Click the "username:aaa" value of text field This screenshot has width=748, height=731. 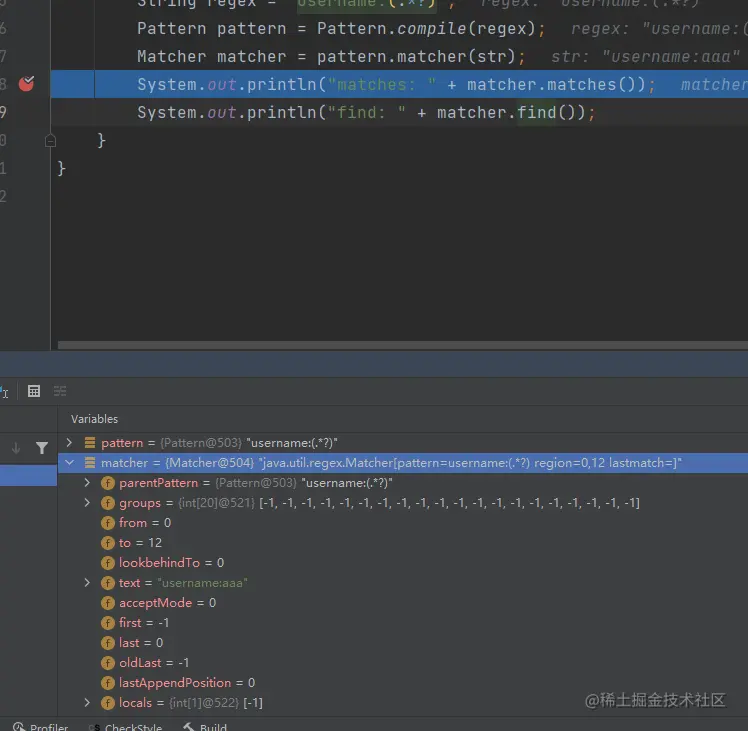pos(202,583)
